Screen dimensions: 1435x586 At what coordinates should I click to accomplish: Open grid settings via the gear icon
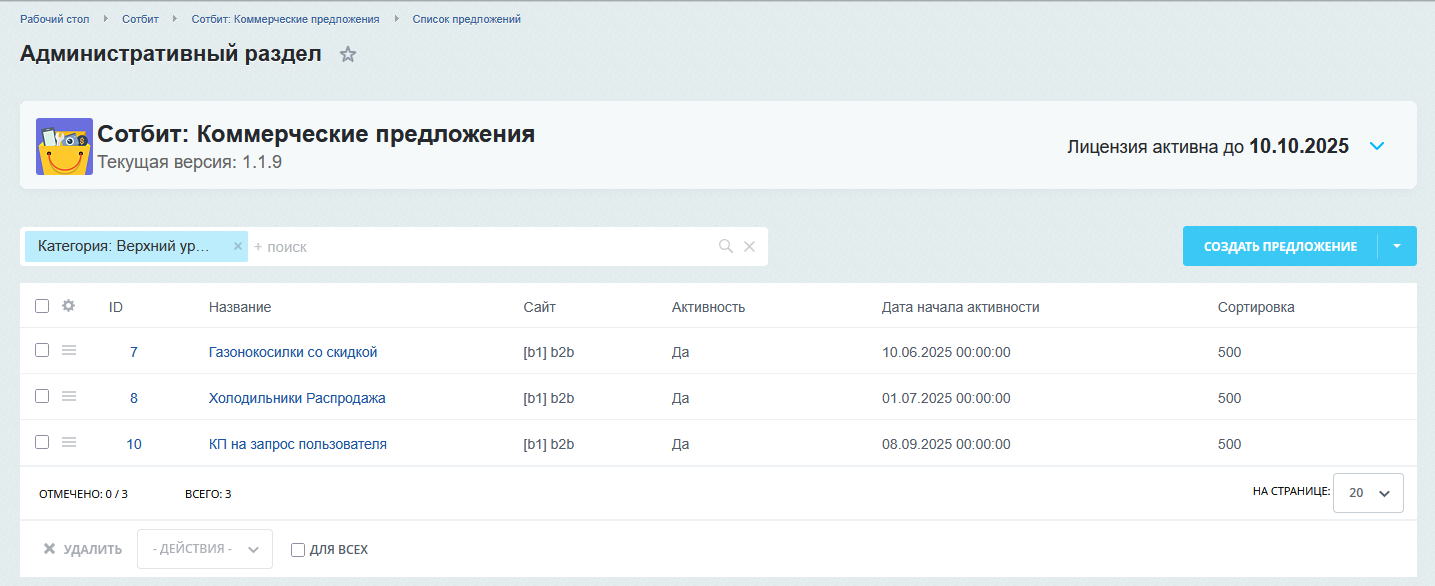(x=67, y=306)
